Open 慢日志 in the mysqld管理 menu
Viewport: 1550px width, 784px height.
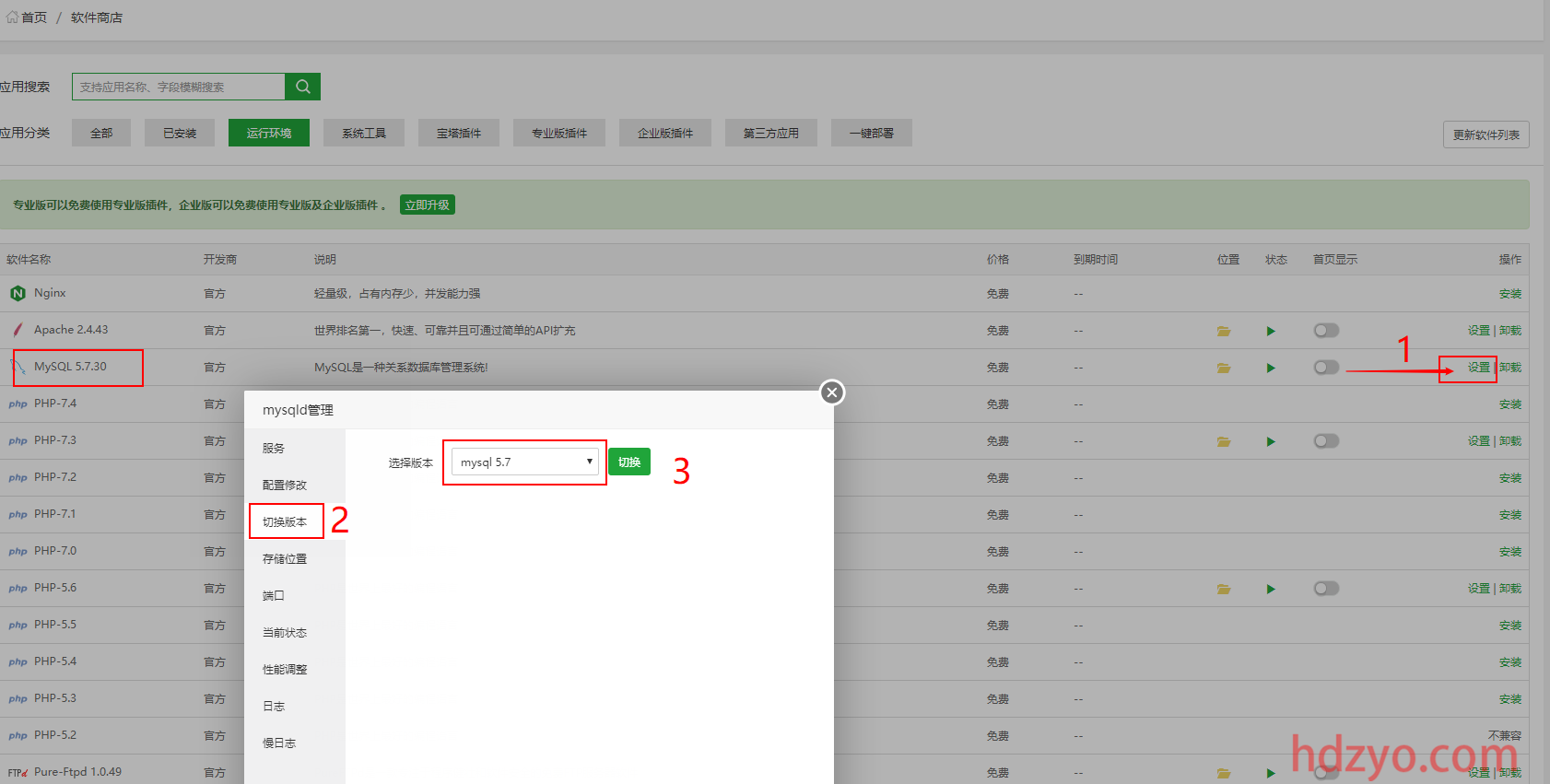[295, 743]
